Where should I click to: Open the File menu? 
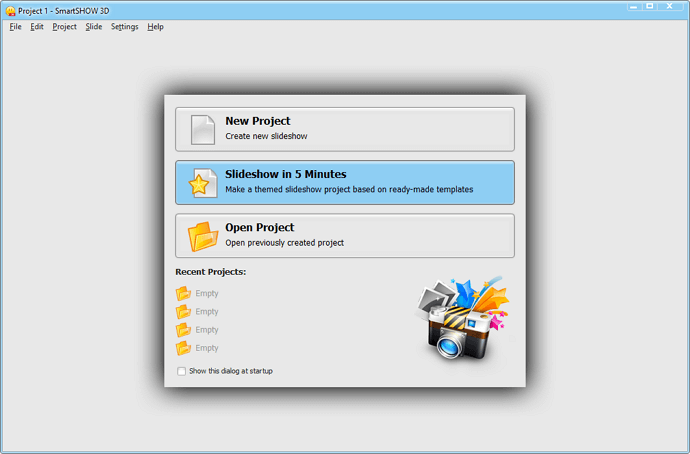(x=15, y=27)
